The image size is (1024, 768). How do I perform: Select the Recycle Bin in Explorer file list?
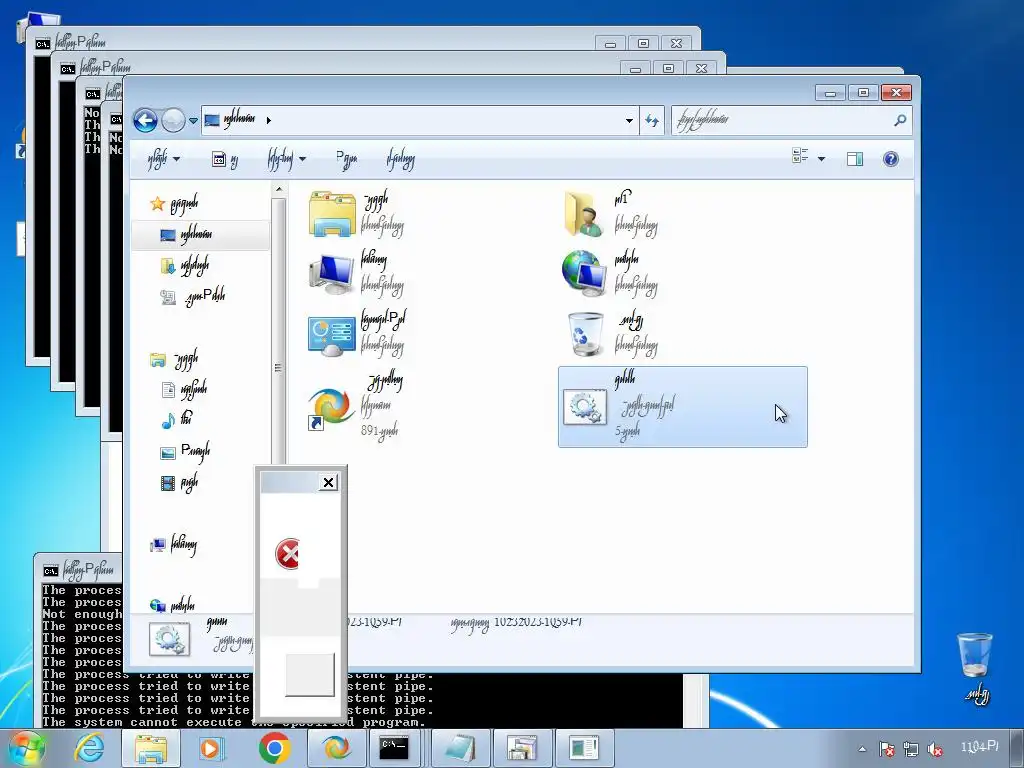585,334
